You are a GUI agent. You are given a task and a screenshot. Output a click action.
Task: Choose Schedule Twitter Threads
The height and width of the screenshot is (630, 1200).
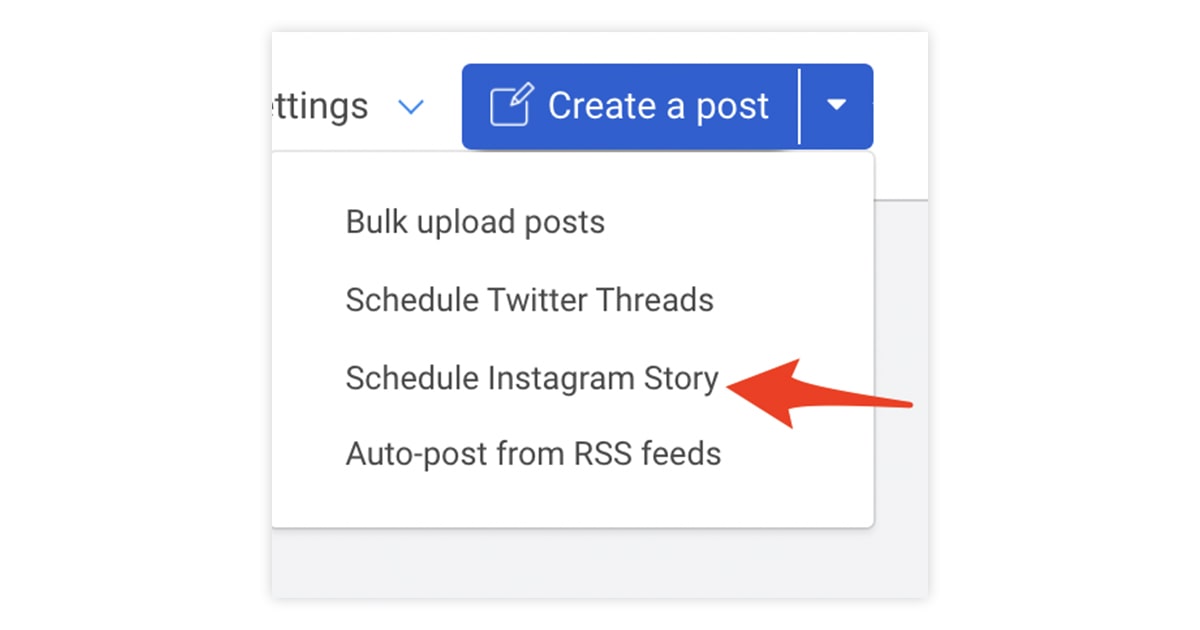point(529,300)
